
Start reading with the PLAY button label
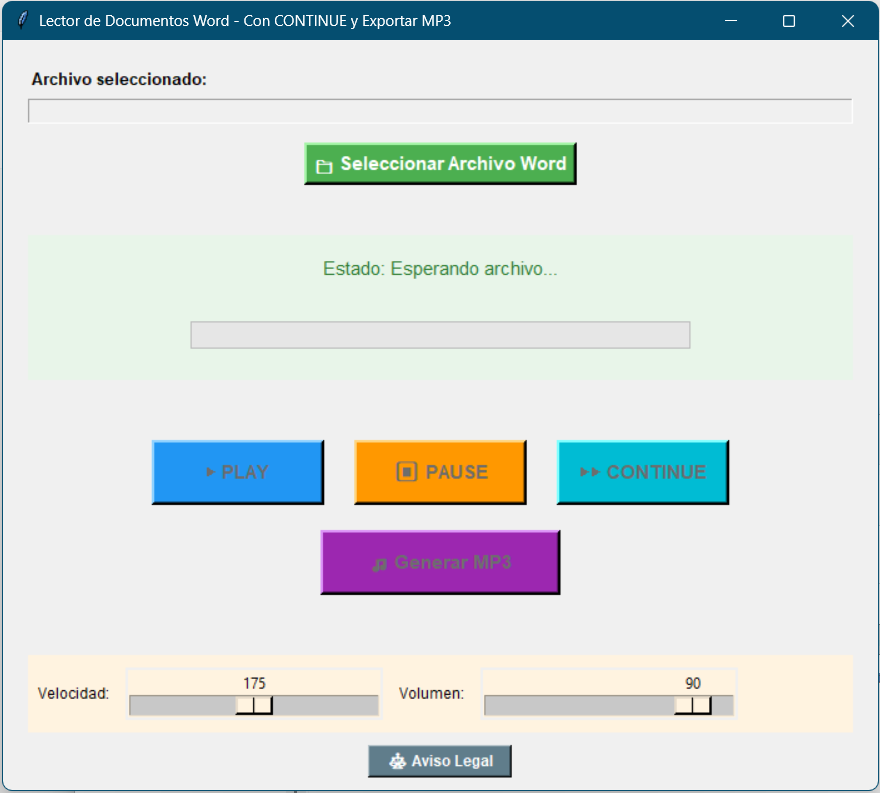pos(245,472)
